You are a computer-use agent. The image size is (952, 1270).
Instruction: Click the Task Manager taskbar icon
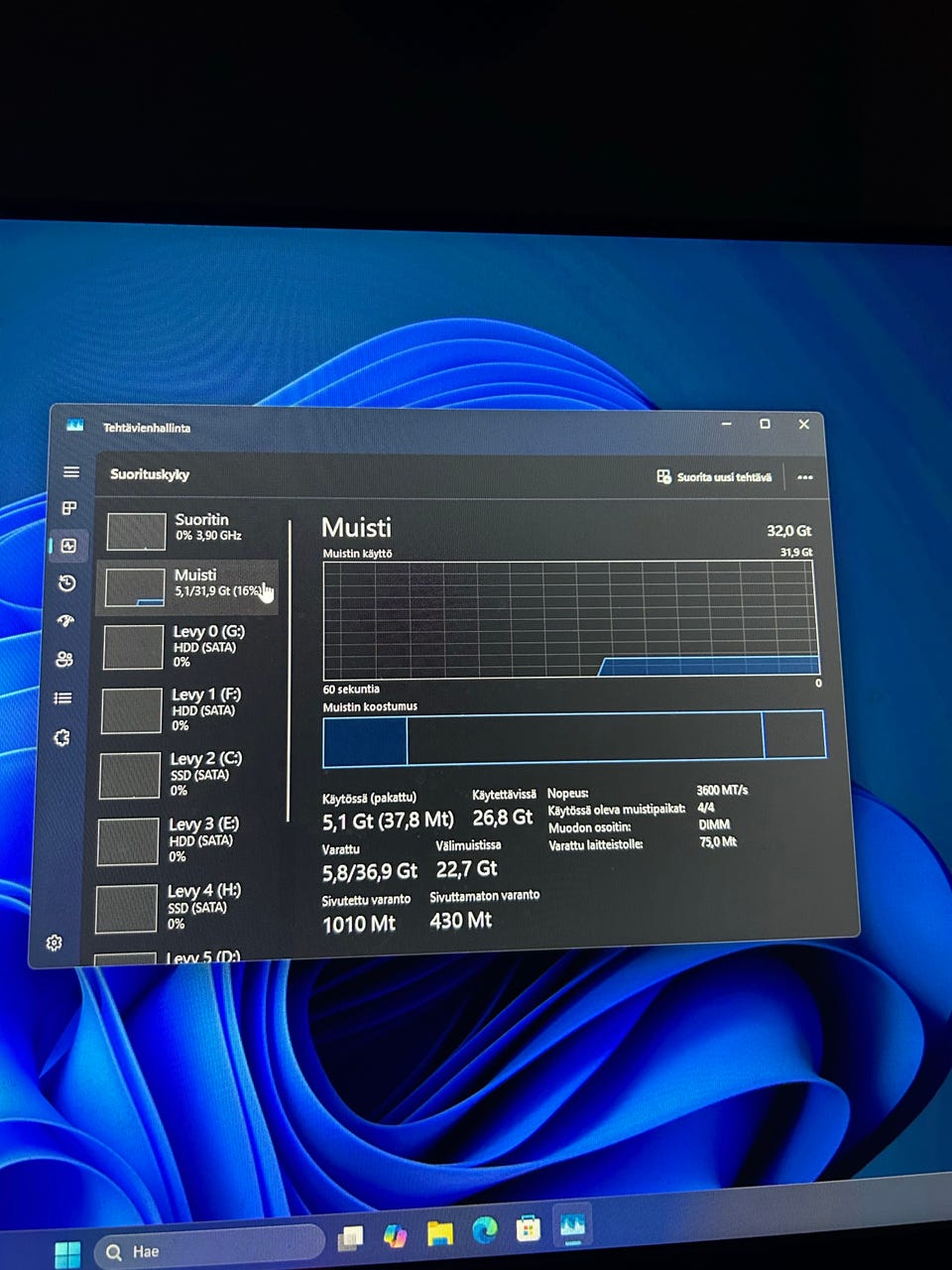(573, 1226)
